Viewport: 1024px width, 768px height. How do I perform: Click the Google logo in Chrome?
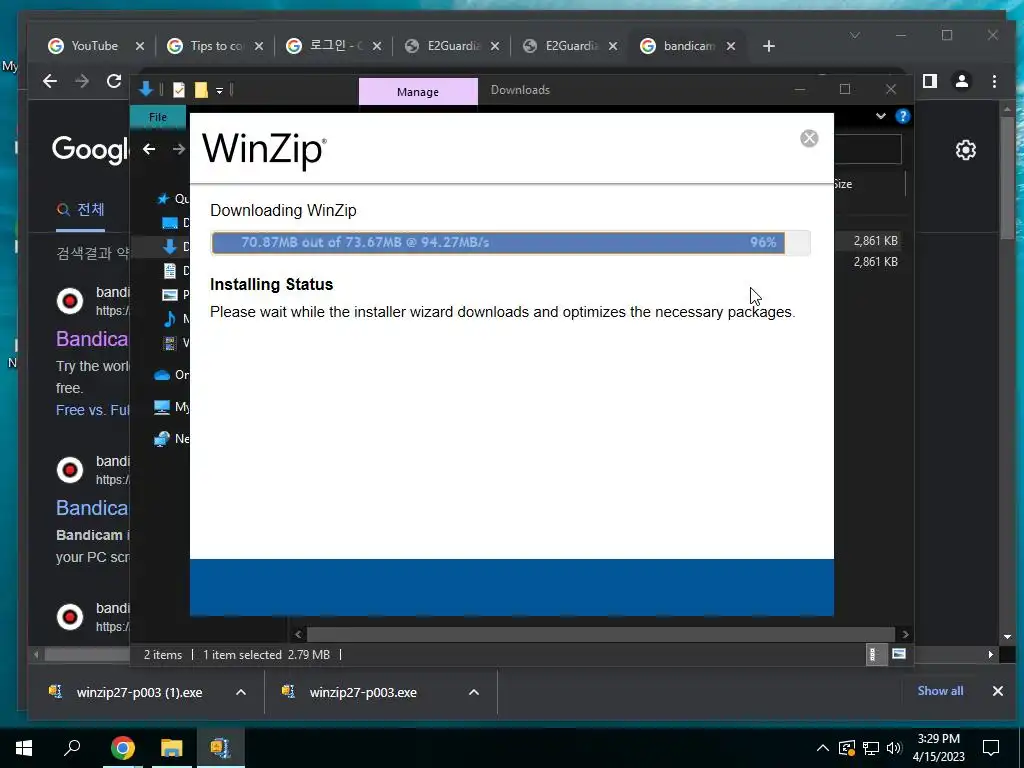pos(90,150)
